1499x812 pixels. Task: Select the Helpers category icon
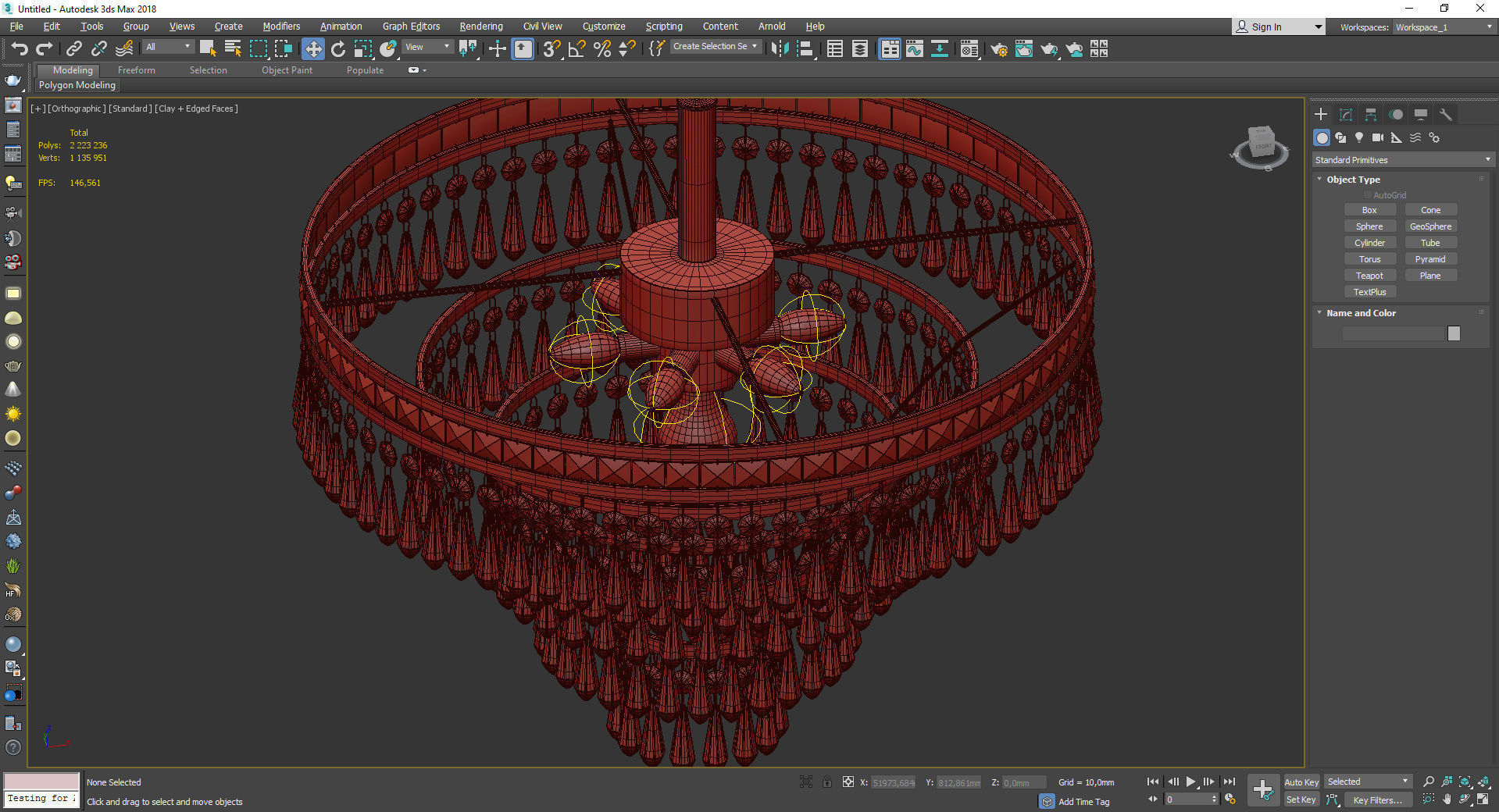click(1397, 137)
